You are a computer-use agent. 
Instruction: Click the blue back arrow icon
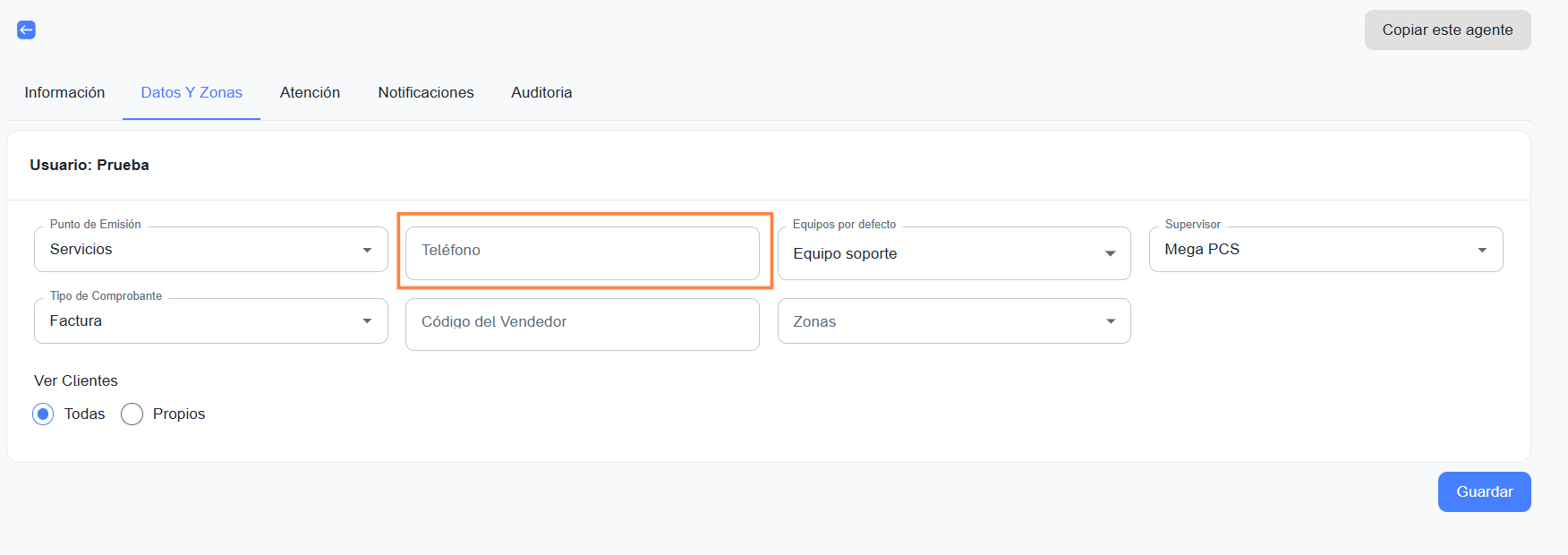point(27,30)
